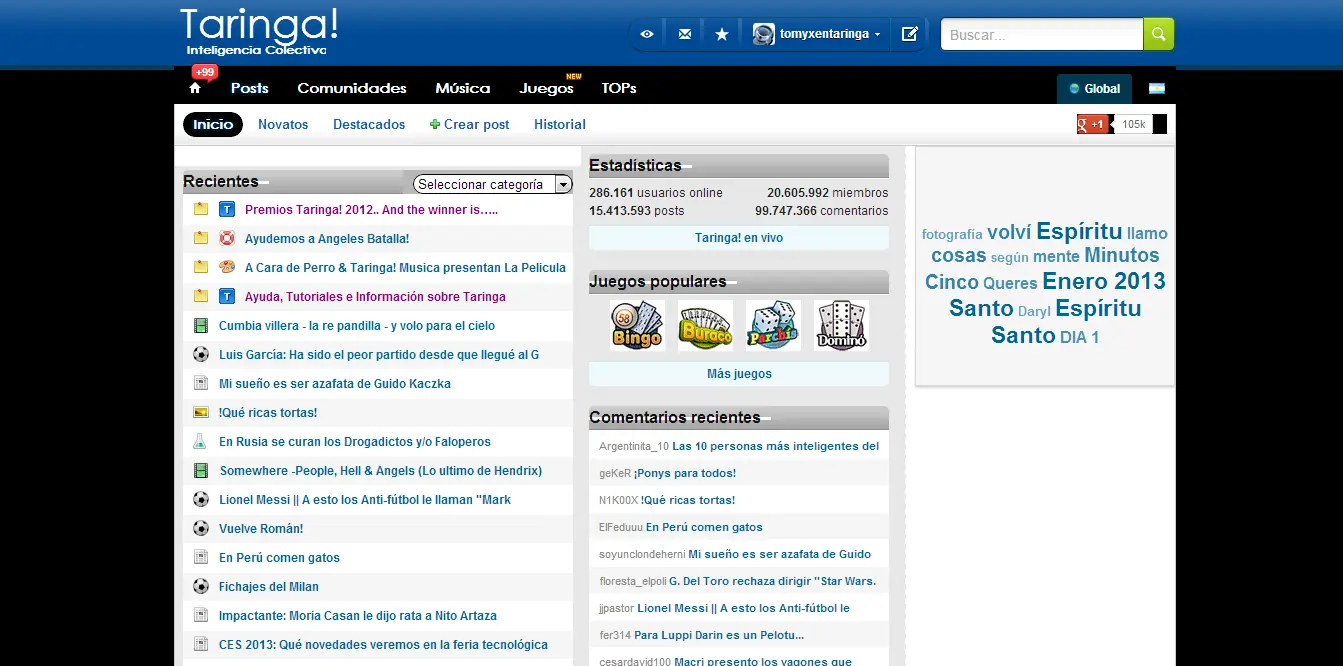Click the fotografía tag in cloud

click(952, 234)
